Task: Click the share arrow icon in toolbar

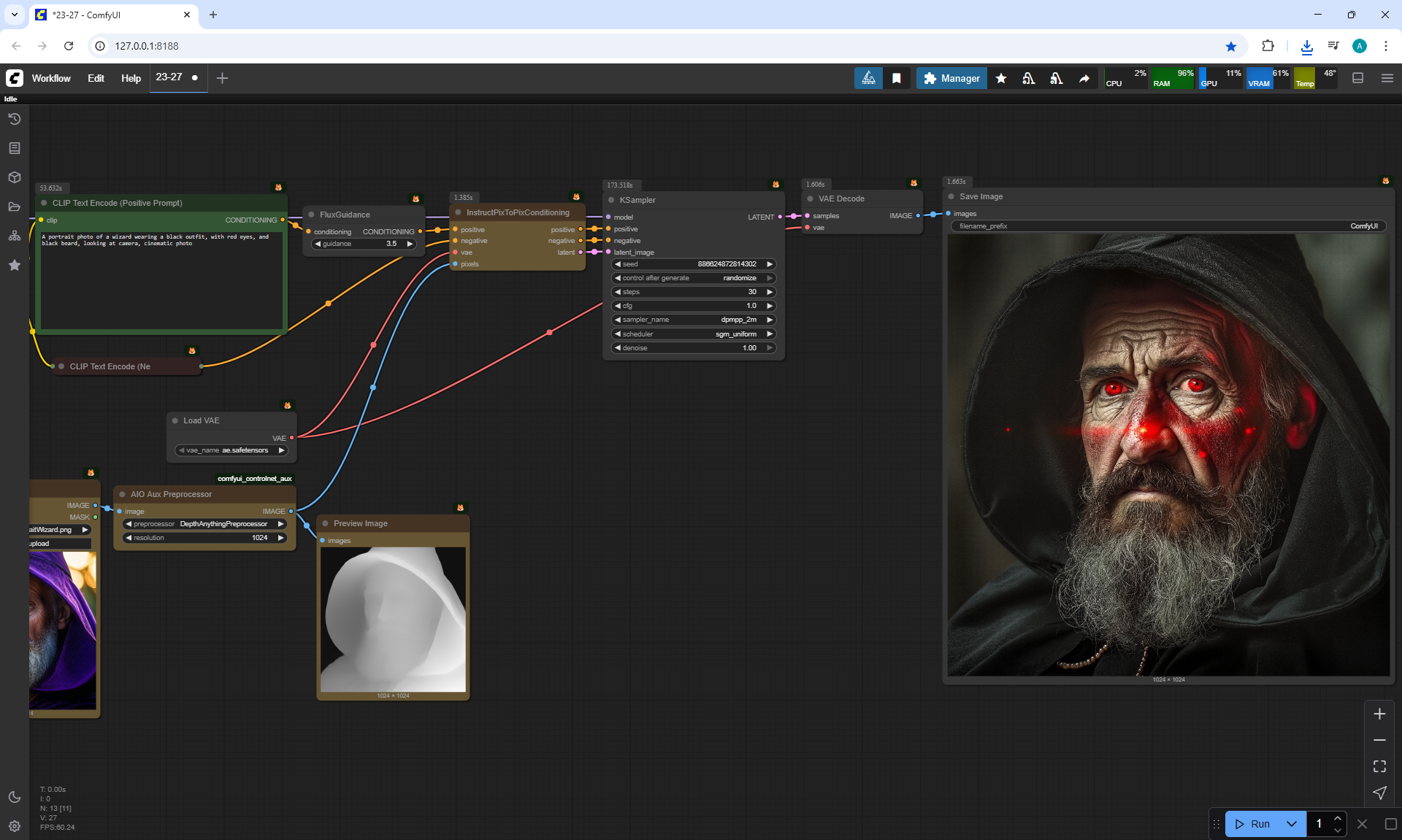Action: [x=1084, y=78]
